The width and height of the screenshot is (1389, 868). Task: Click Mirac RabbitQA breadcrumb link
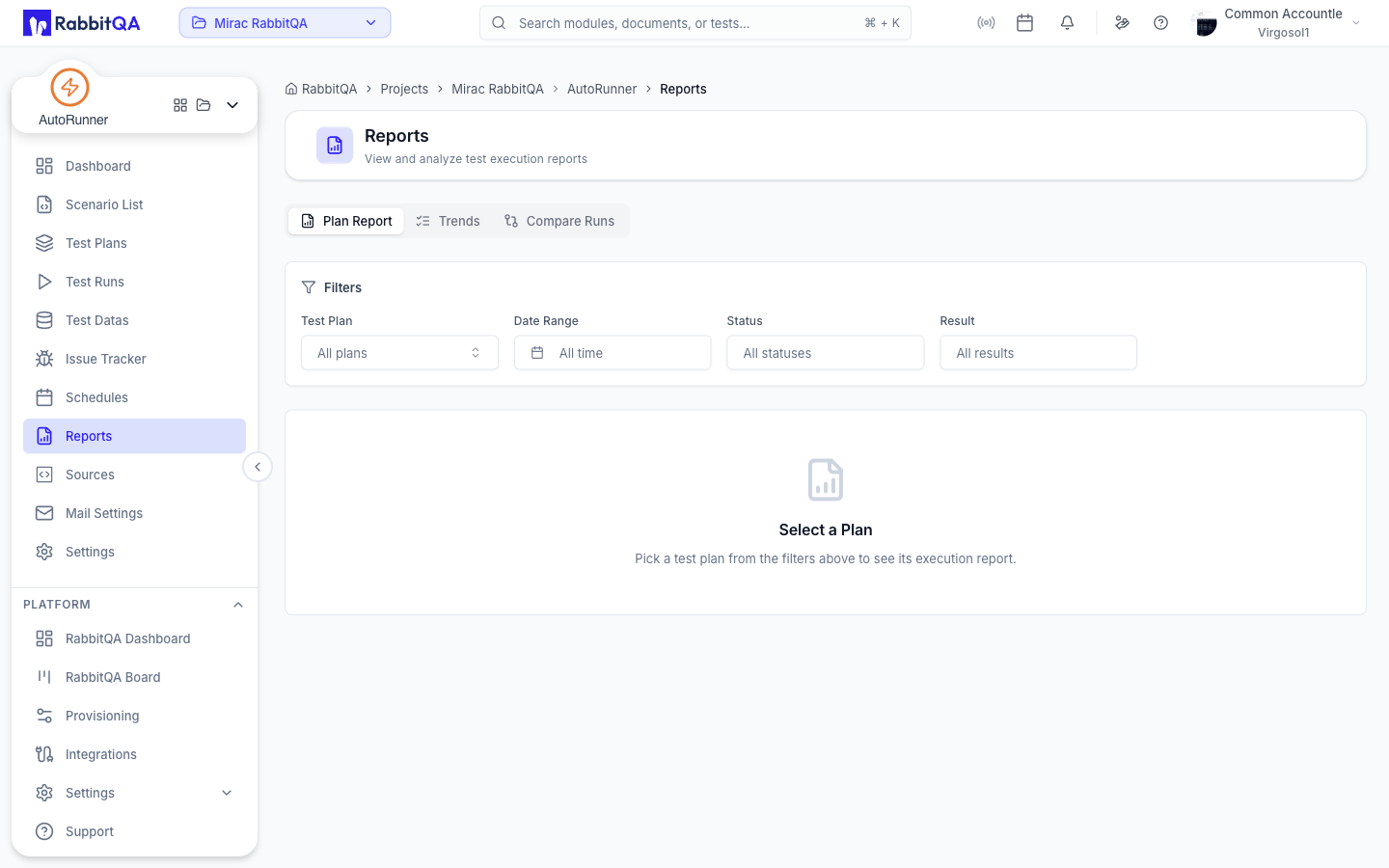(x=498, y=89)
